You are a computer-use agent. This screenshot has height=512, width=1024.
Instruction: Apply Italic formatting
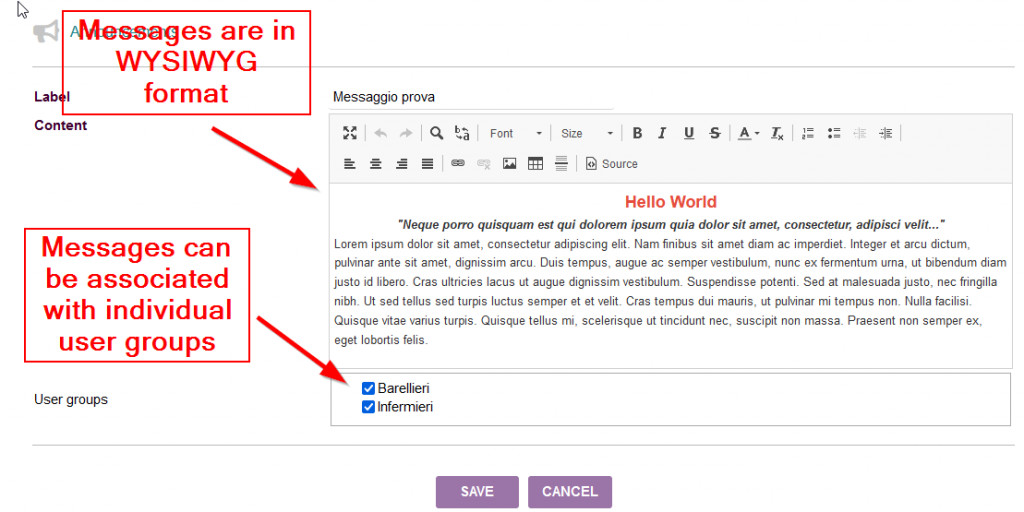click(662, 133)
